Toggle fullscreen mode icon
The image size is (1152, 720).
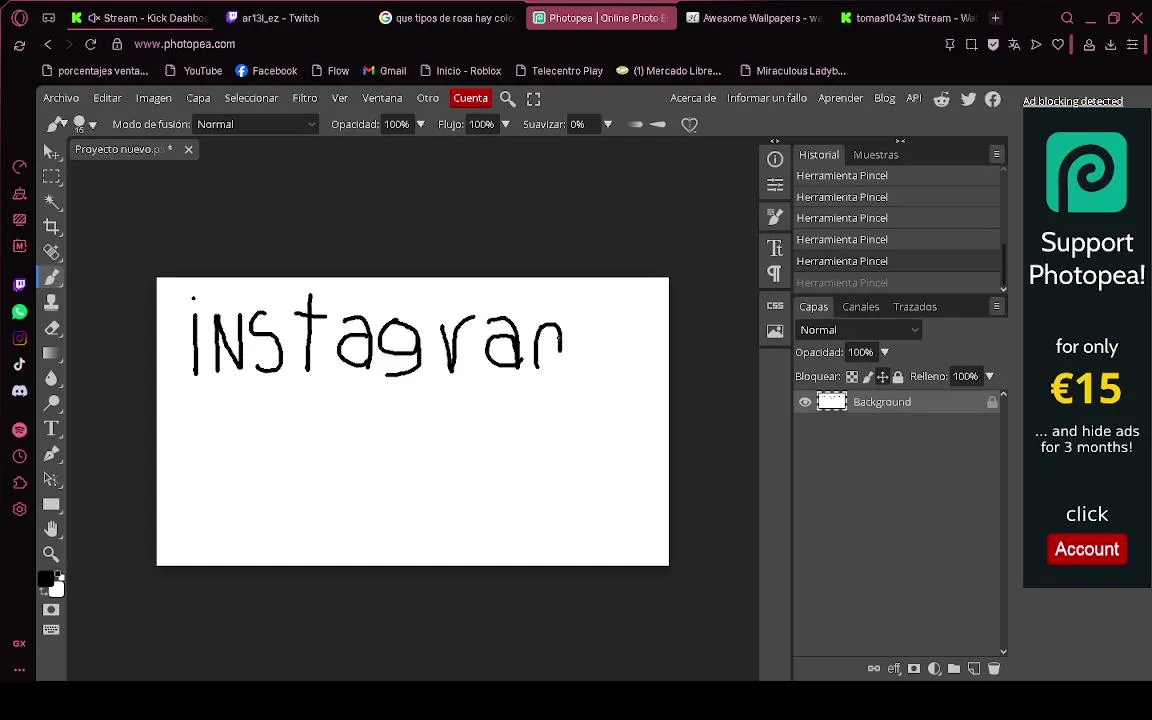(x=533, y=98)
